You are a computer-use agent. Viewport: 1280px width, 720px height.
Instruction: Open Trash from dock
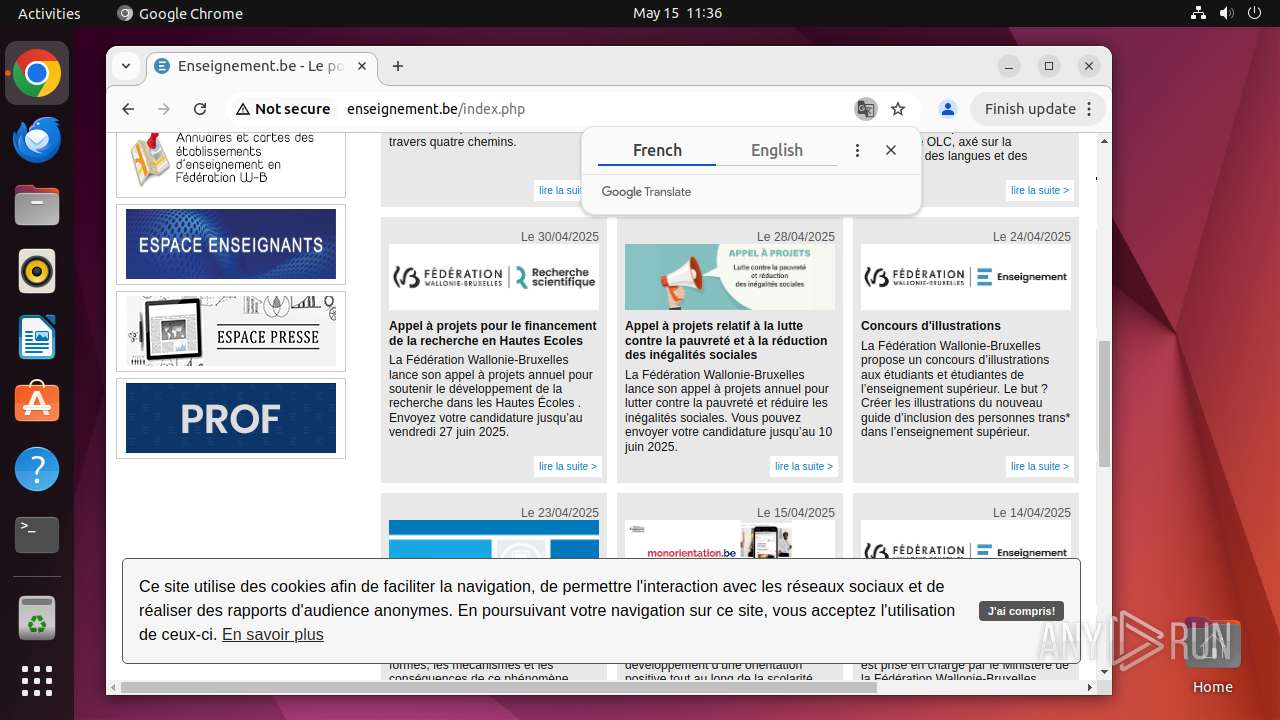point(37,618)
